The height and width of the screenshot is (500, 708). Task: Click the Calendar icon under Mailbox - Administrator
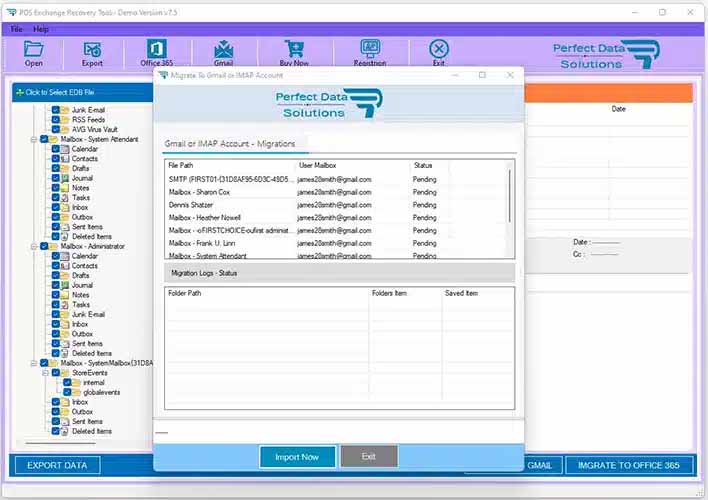click(65, 256)
